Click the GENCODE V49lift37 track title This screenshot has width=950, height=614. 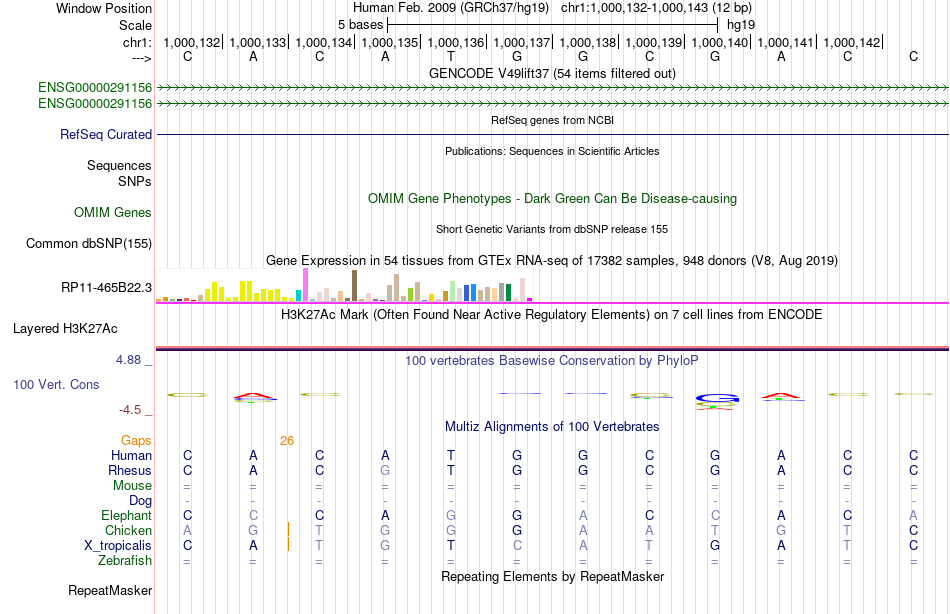[x=552, y=73]
